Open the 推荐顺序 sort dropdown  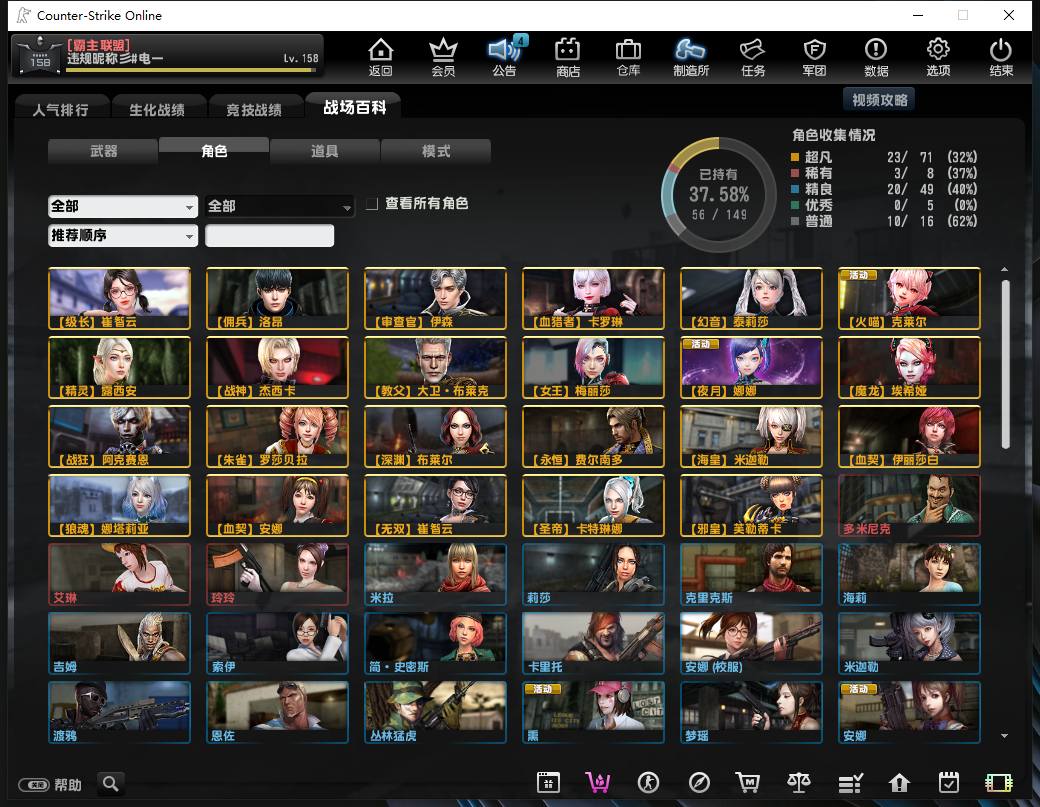point(123,235)
